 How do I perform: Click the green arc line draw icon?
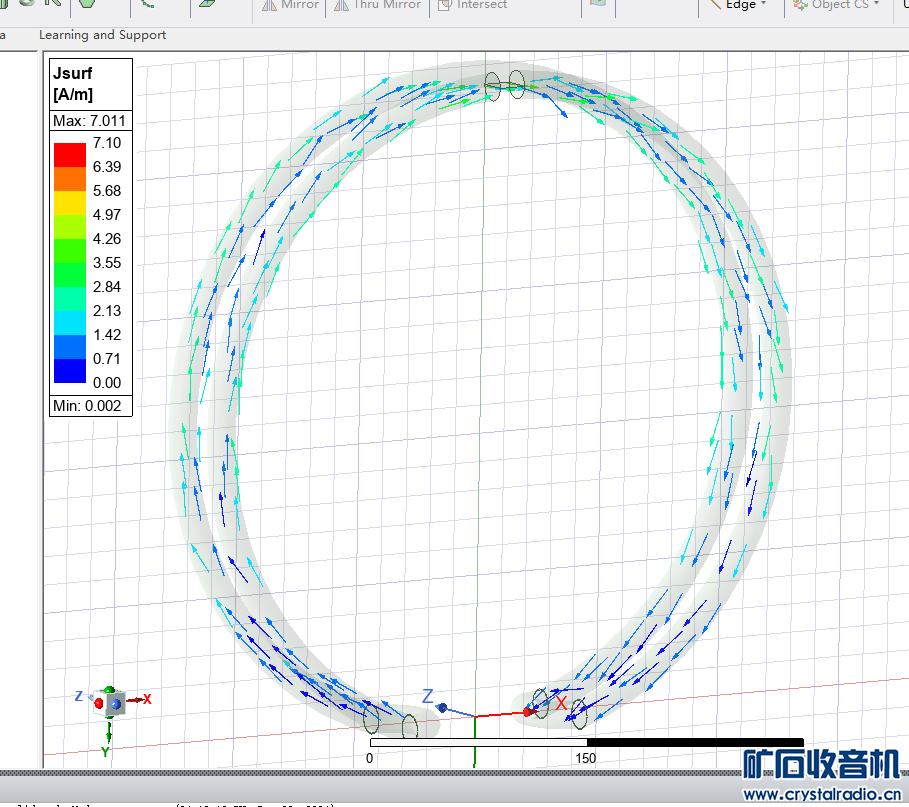tap(148, 4)
